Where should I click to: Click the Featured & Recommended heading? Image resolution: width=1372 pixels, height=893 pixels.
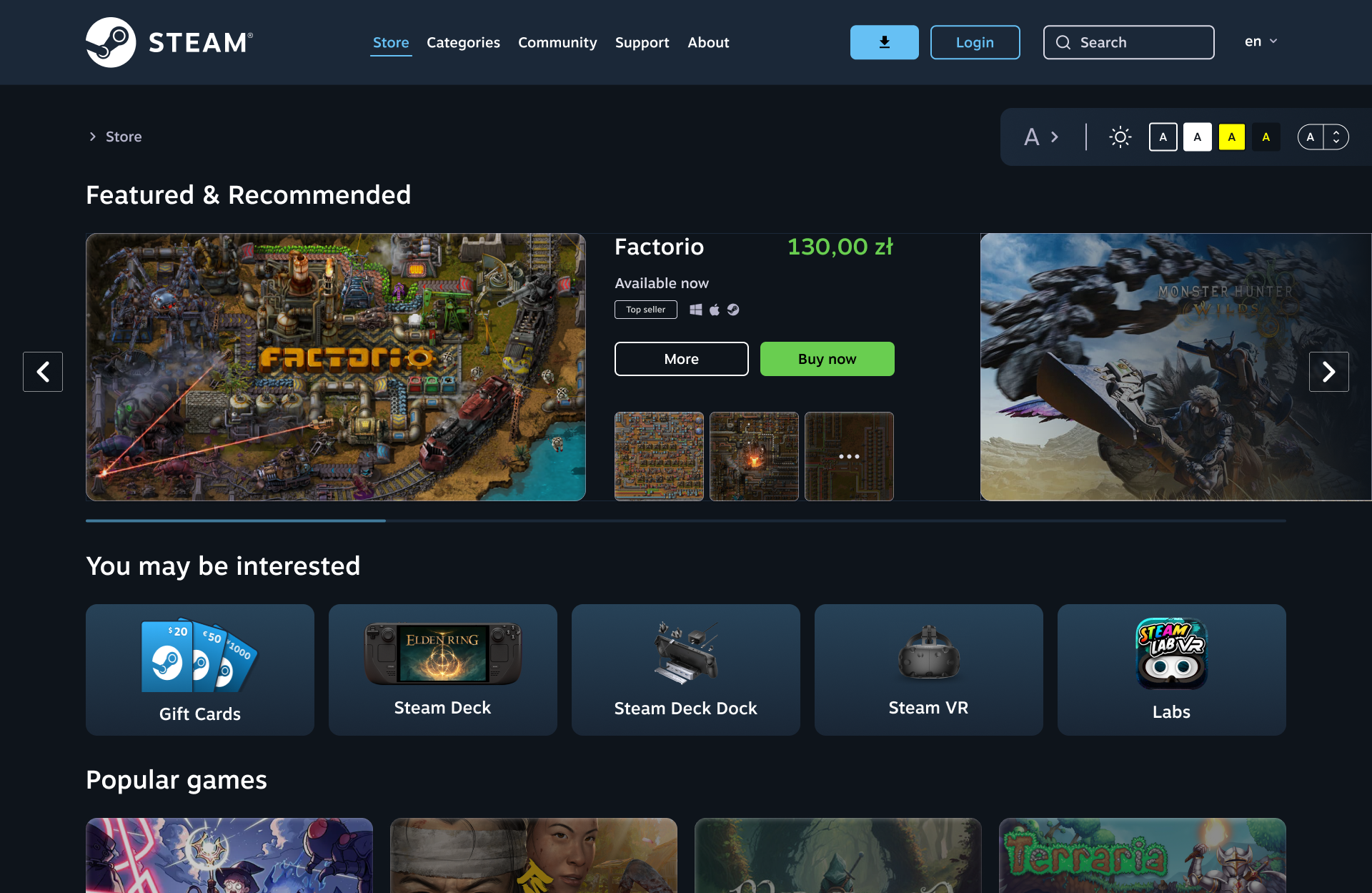(x=248, y=194)
